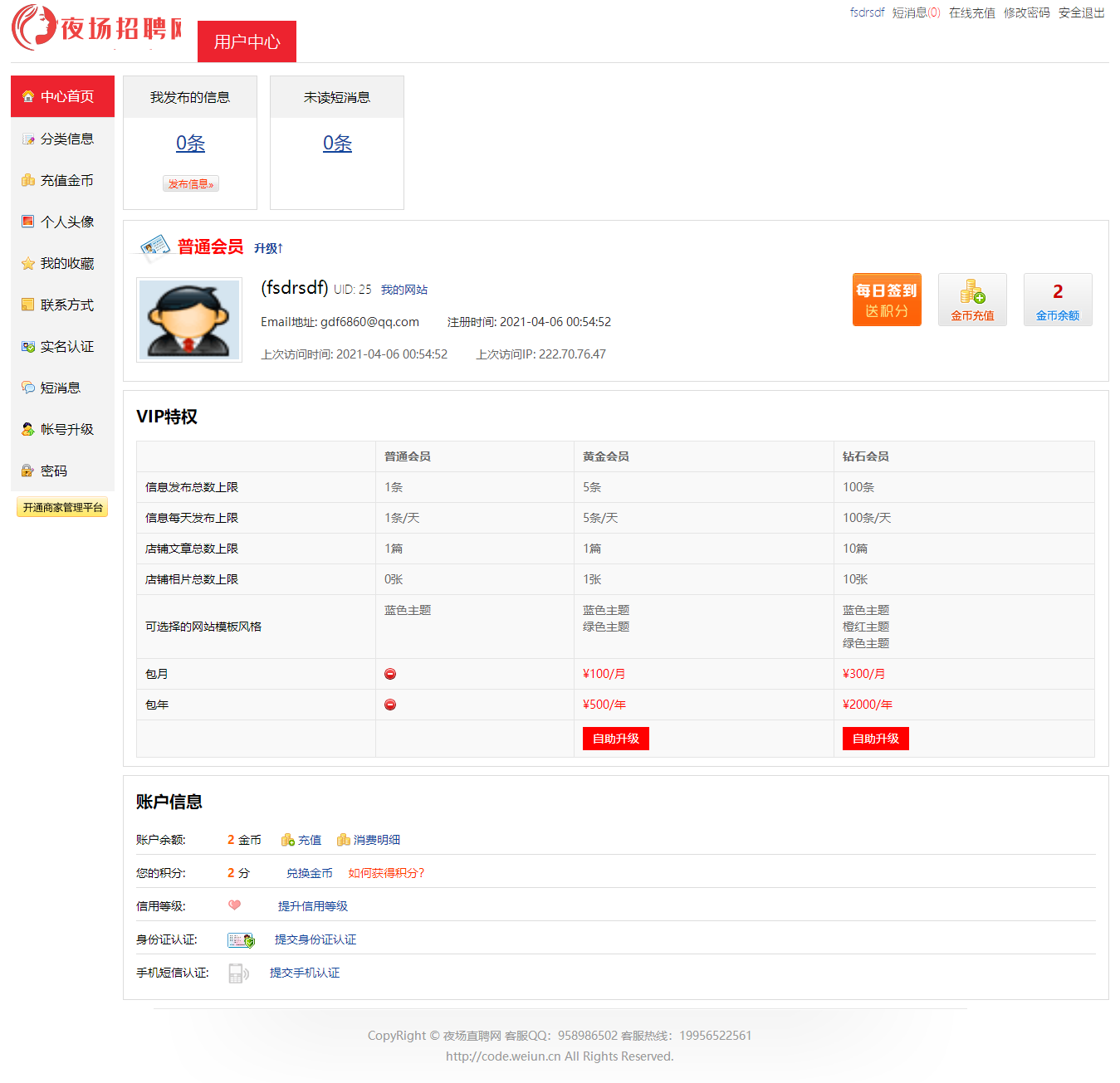This screenshot has width=1120, height=1083.
Task: Click the 升级↑ link beside 普通会员
Action: click(268, 248)
